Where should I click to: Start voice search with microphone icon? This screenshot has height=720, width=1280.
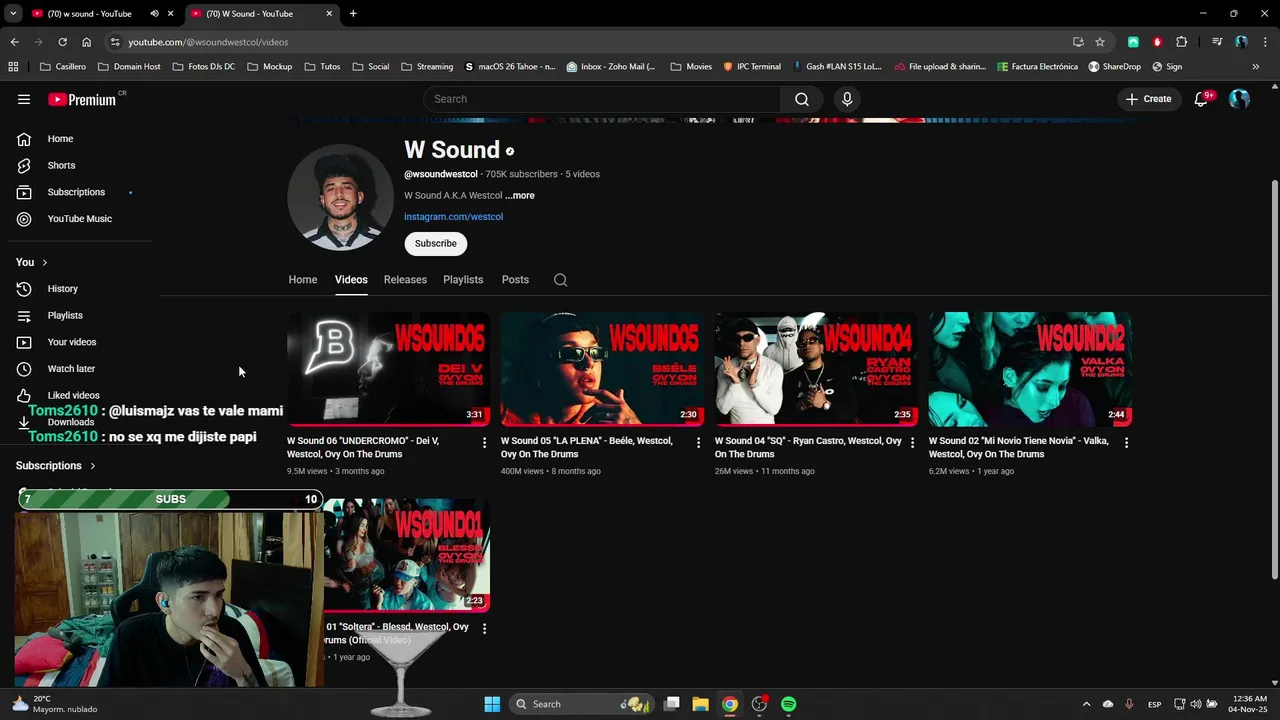(x=847, y=99)
